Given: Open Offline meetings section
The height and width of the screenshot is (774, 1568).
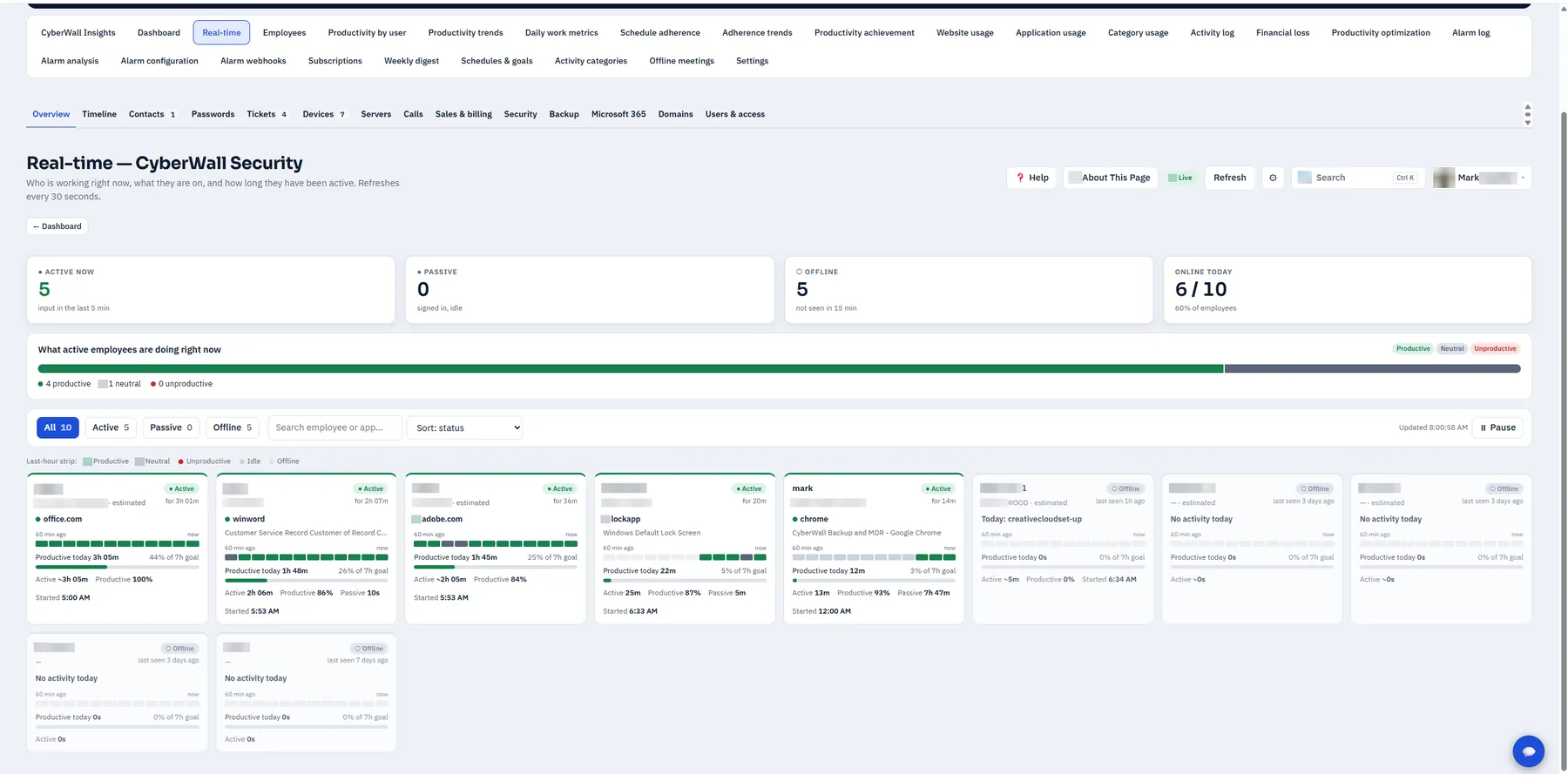Looking at the screenshot, I should click(681, 61).
